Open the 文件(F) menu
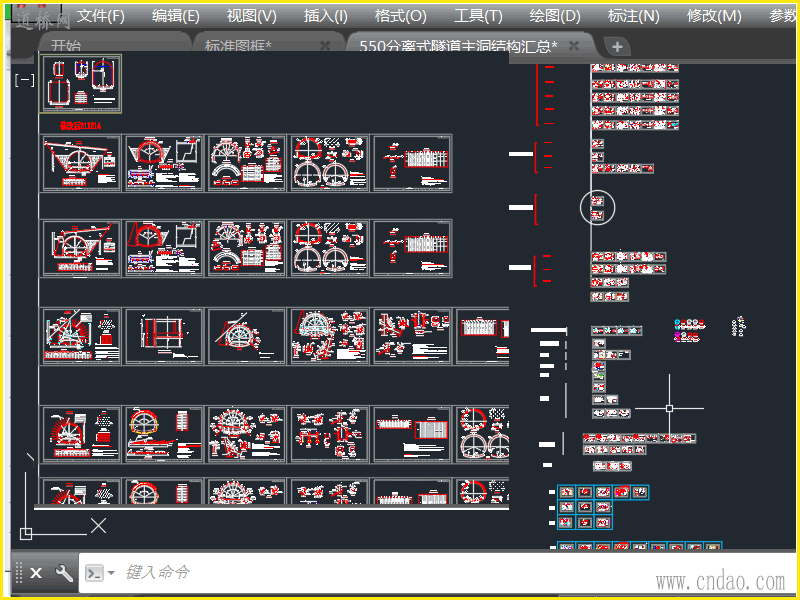Screen dimensions: 800x600 click(x=101, y=16)
